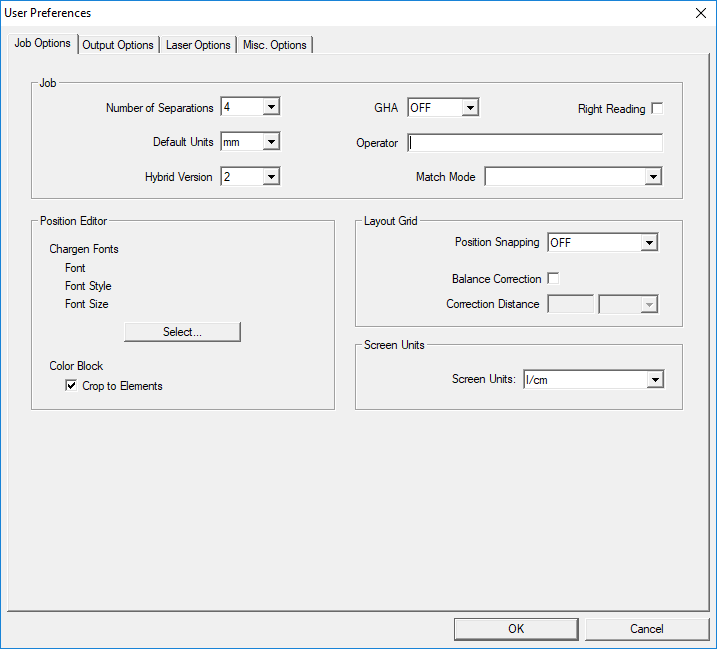The width and height of the screenshot is (717, 649).
Task: Switch to the Output Options tab
Action: tap(118, 45)
